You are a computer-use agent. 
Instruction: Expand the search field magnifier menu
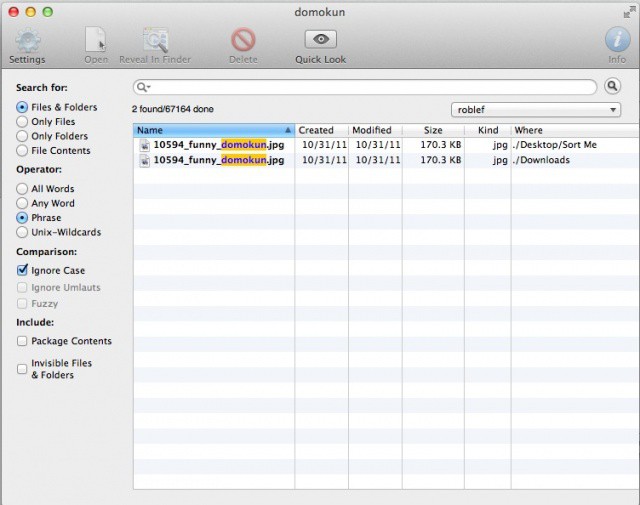click(143, 87)
